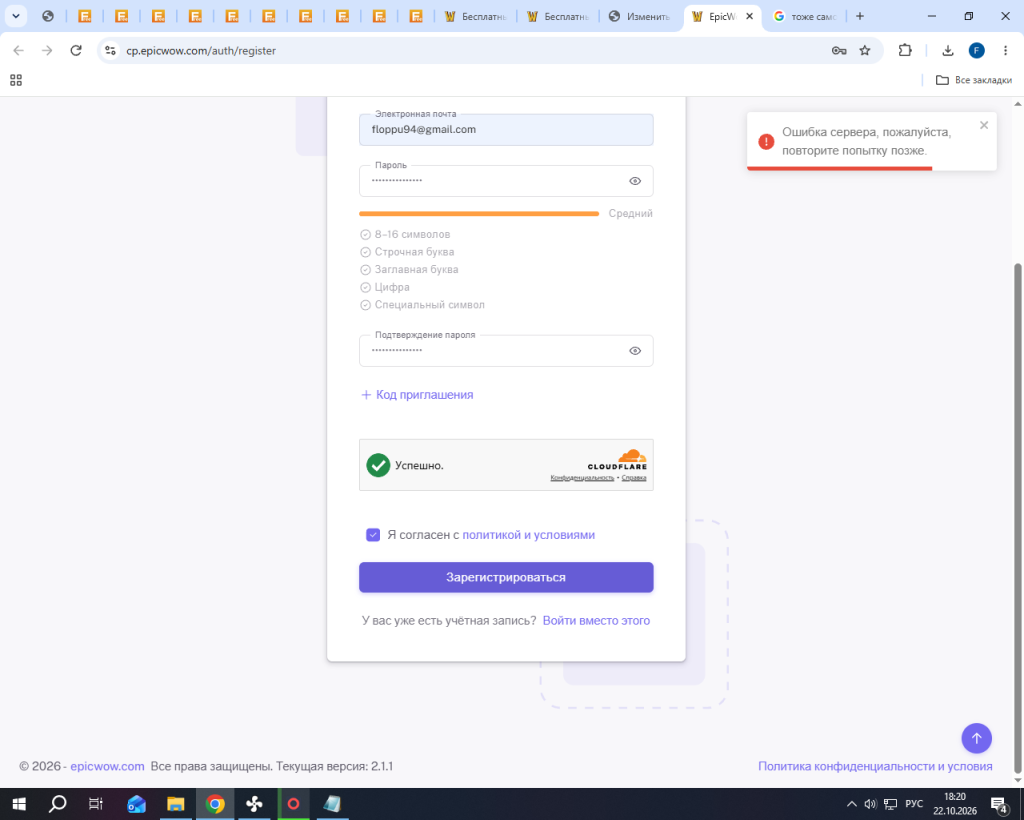
Task: Open the notification center in system tray
Action: [999, 804]
